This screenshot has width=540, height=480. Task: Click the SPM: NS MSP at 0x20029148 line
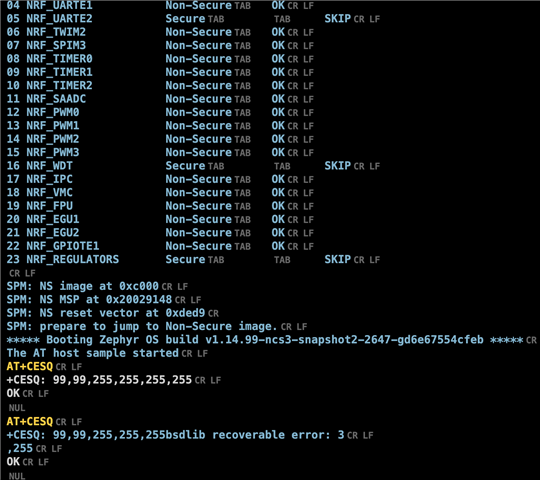[89, 300]
